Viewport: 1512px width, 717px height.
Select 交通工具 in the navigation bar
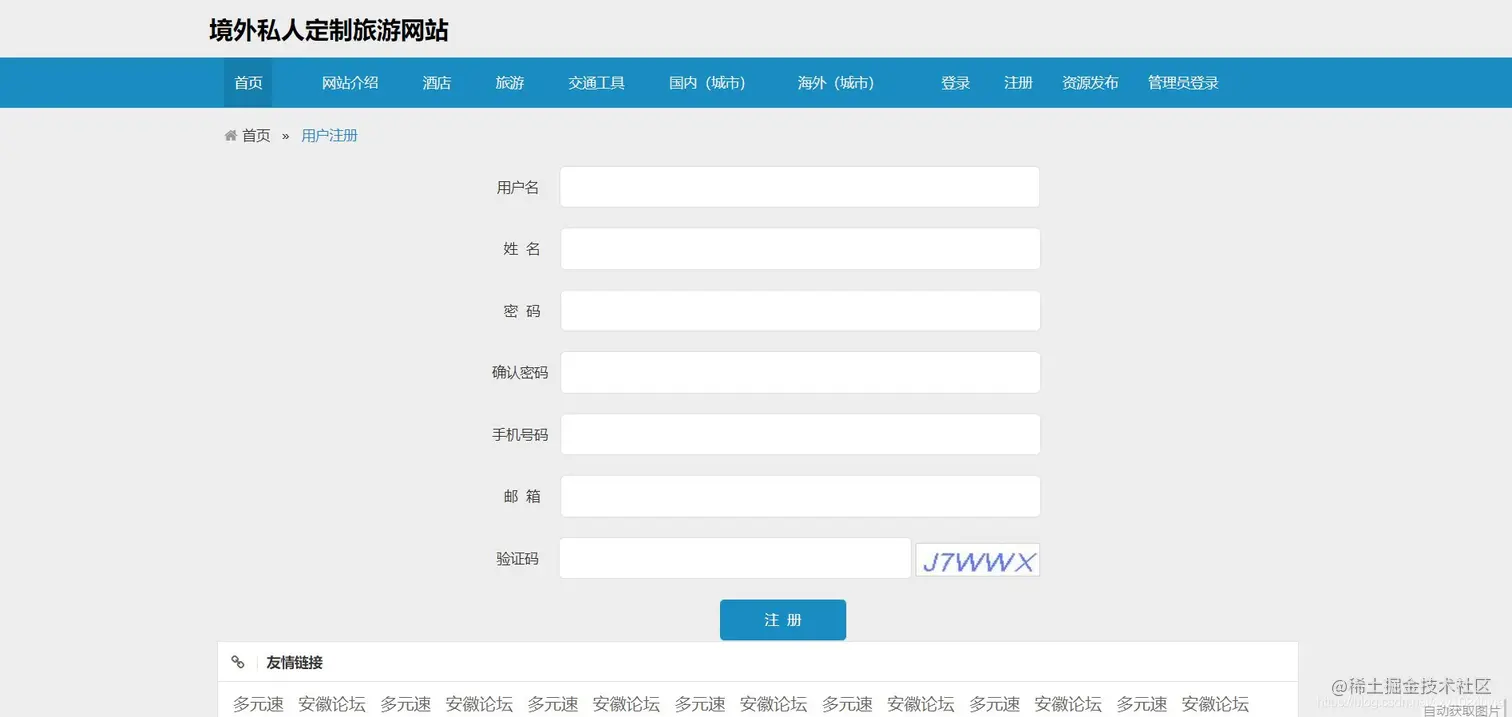tap(596, 83)
